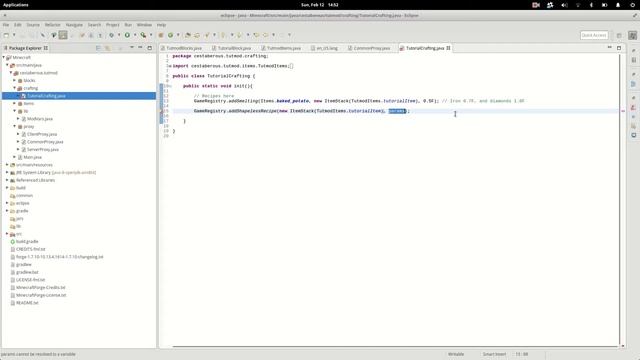This screenshot has height=360, width=640.
Task: Click the Debug bug toolbar icon
Action: [x=111, y=35]
